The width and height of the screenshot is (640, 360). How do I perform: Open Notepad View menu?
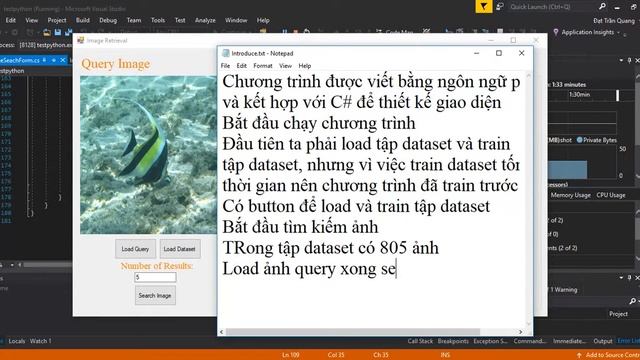click(x=285, y=65)
